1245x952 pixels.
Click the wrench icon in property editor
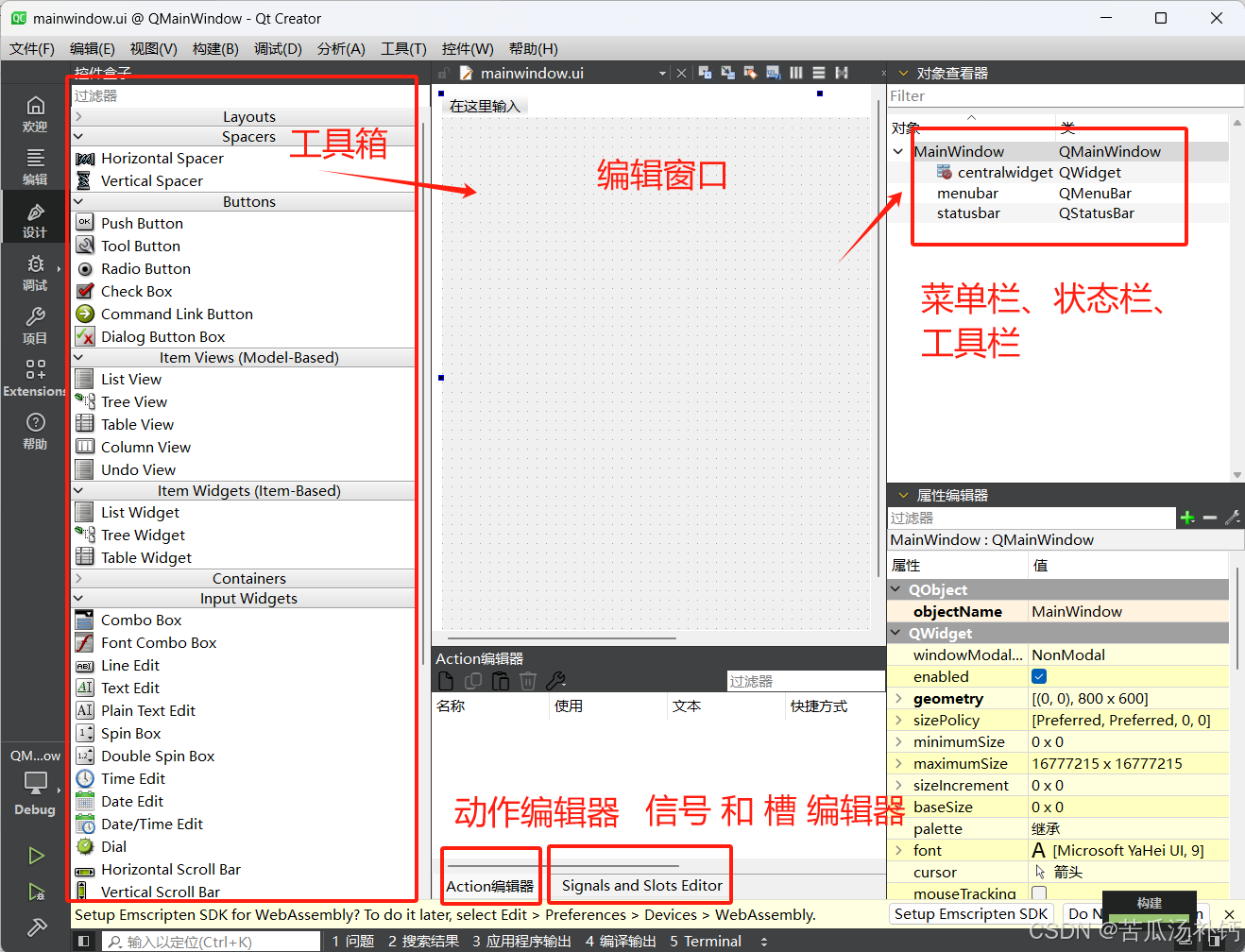click(x=1232, y=518)
